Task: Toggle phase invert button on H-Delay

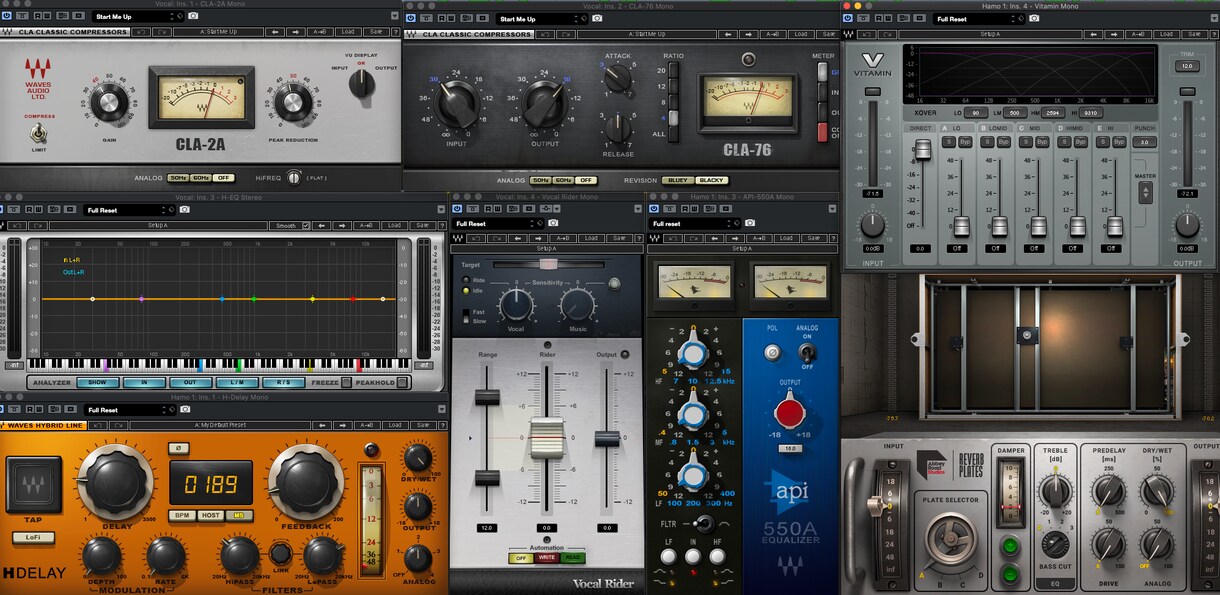Action: tap(178, 448)
